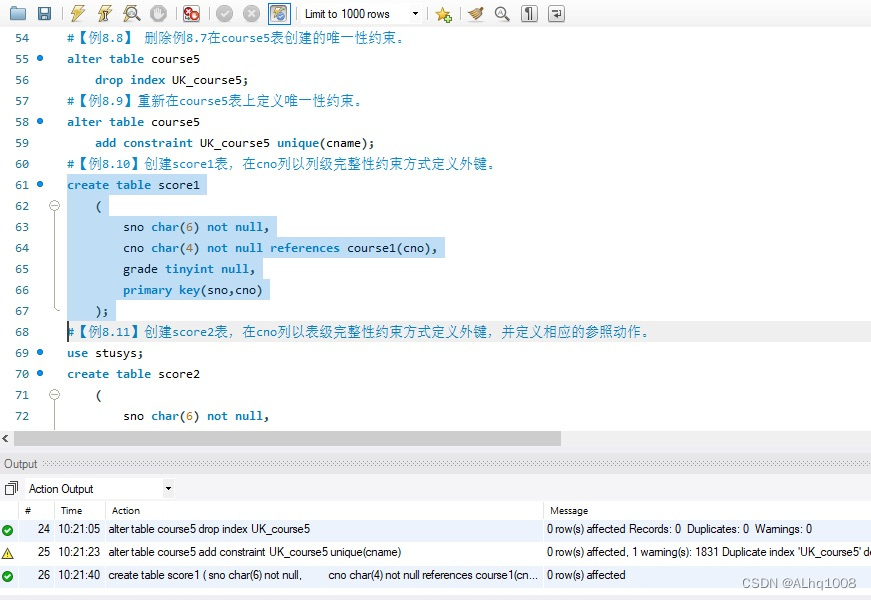Click the Time column header
Screen dimensions: 871x600
point(71,511)
